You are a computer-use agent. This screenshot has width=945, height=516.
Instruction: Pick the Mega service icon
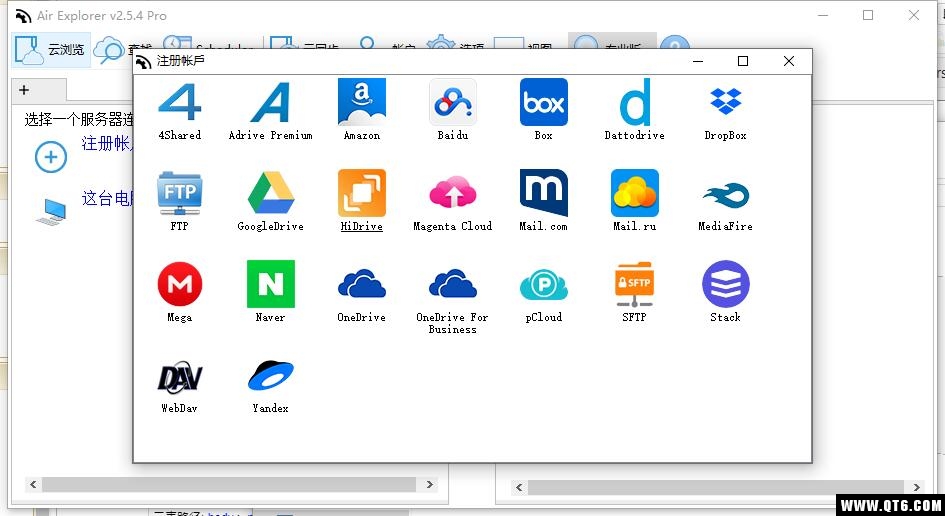180,284
